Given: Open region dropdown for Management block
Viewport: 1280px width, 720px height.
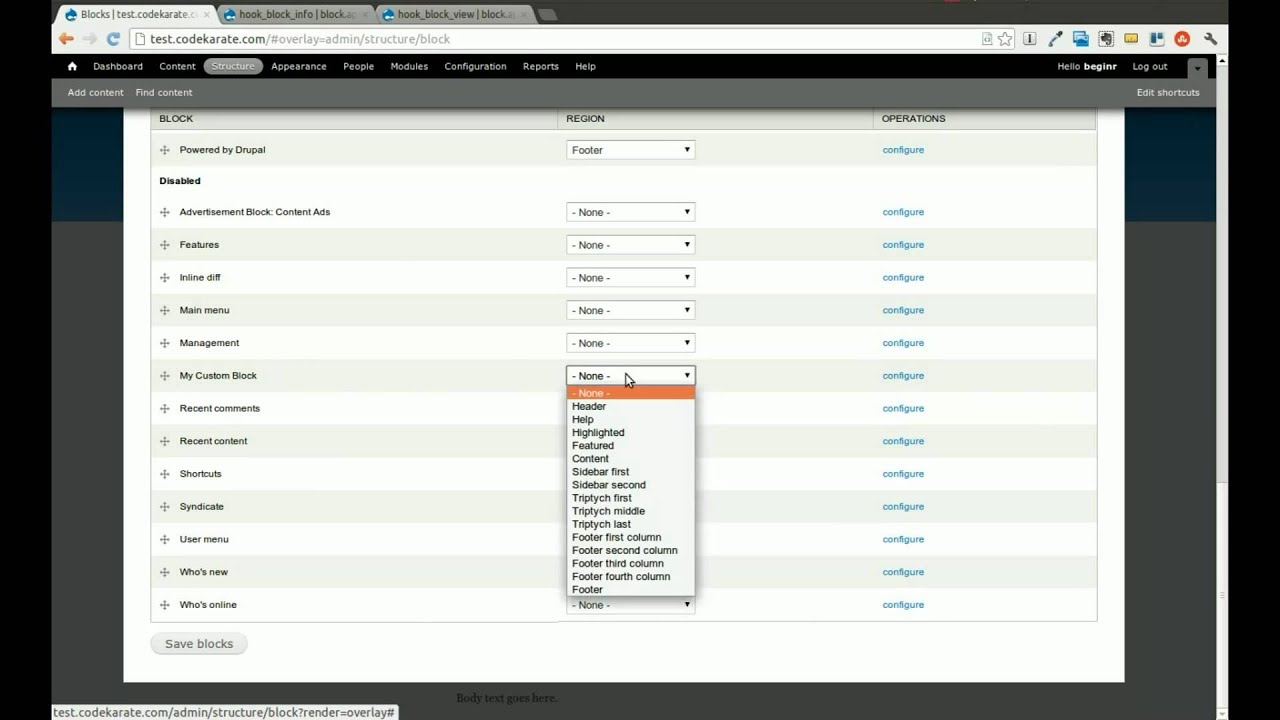Looking at the screenshot, I should pyautogui.click(x=630, y=343).
